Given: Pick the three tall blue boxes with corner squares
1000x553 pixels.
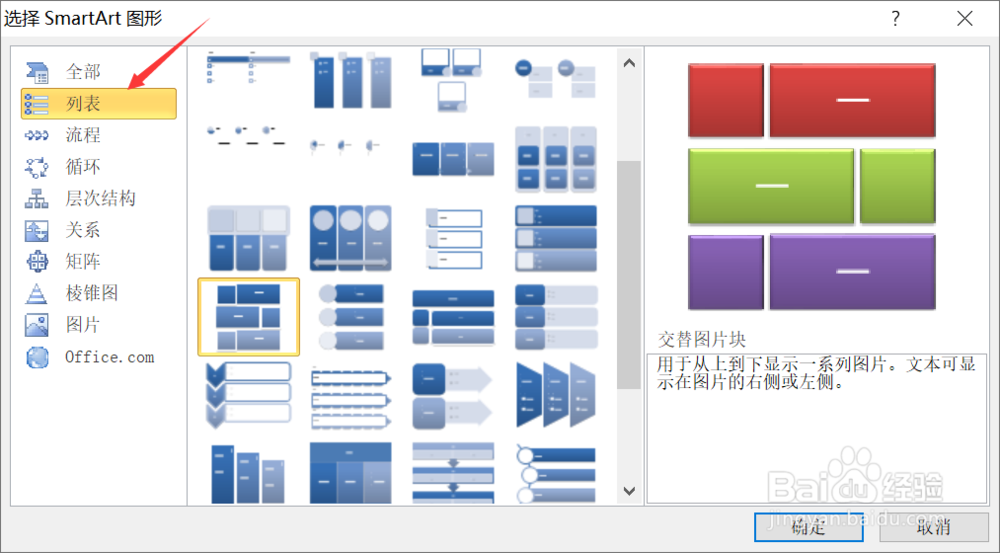Looking at the screenshot, I should tap(351, 80).
